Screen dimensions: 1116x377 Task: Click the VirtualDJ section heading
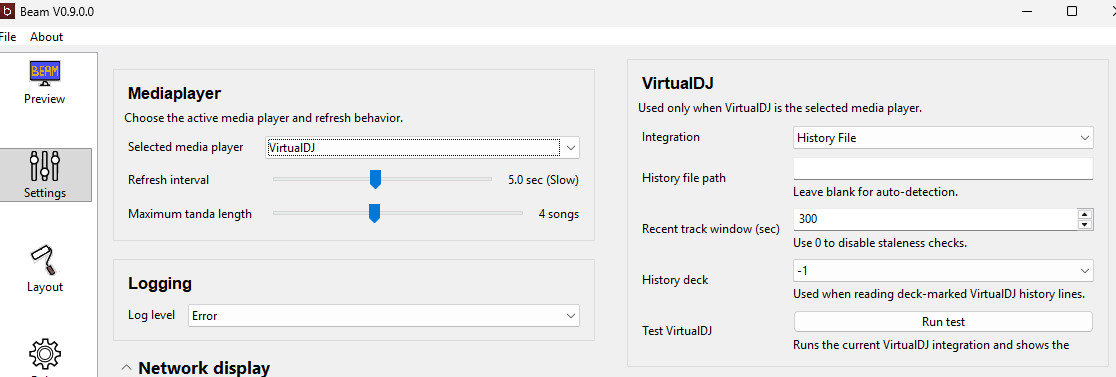(678, 83)
